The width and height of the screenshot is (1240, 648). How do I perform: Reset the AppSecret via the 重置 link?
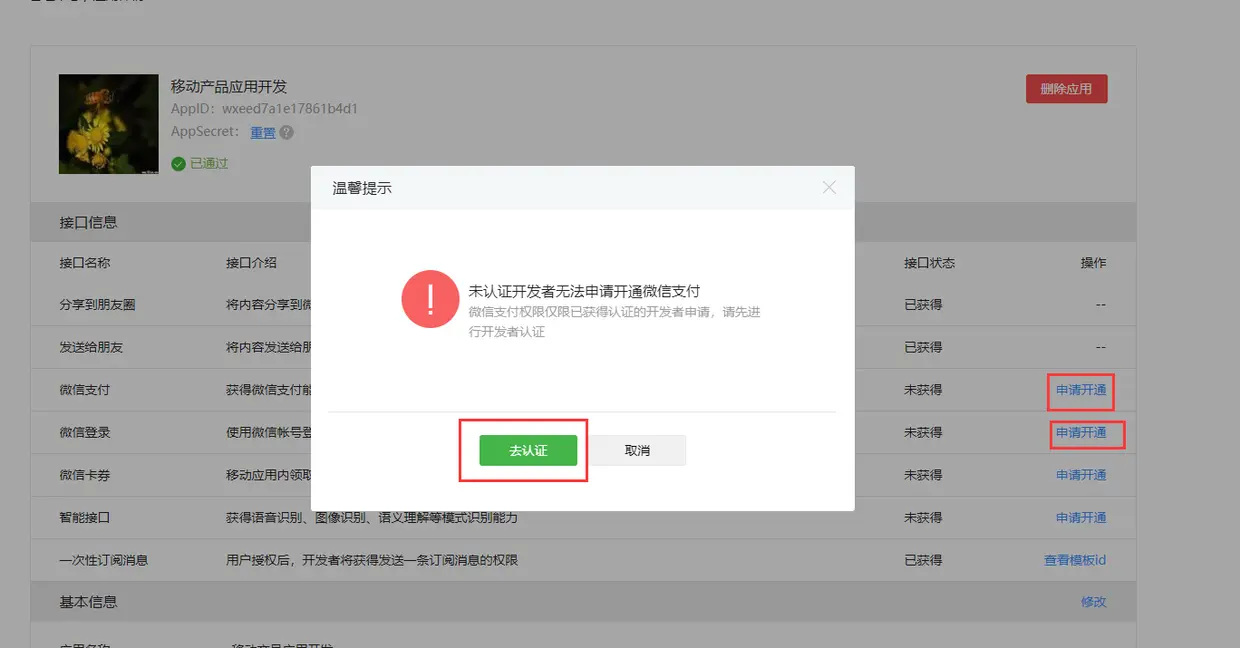[x=261, y=132]
